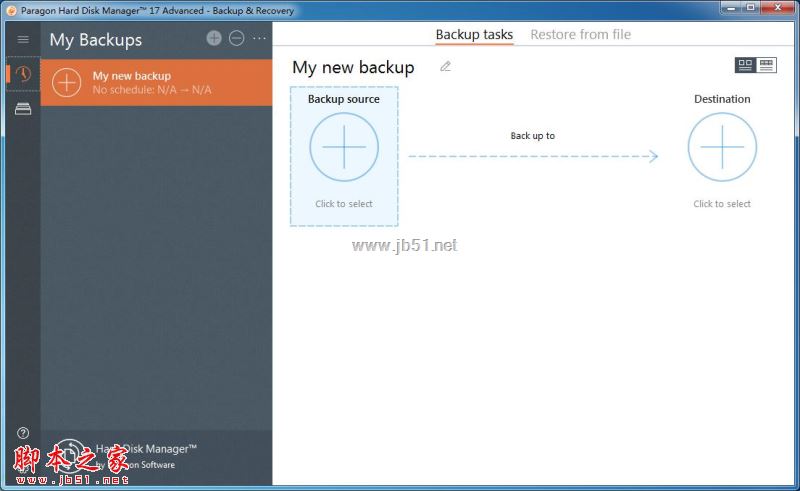The image size is (800, 491).
Task: Open the more options ellipsis in My Backups
Action: click(x=259, y=38)
